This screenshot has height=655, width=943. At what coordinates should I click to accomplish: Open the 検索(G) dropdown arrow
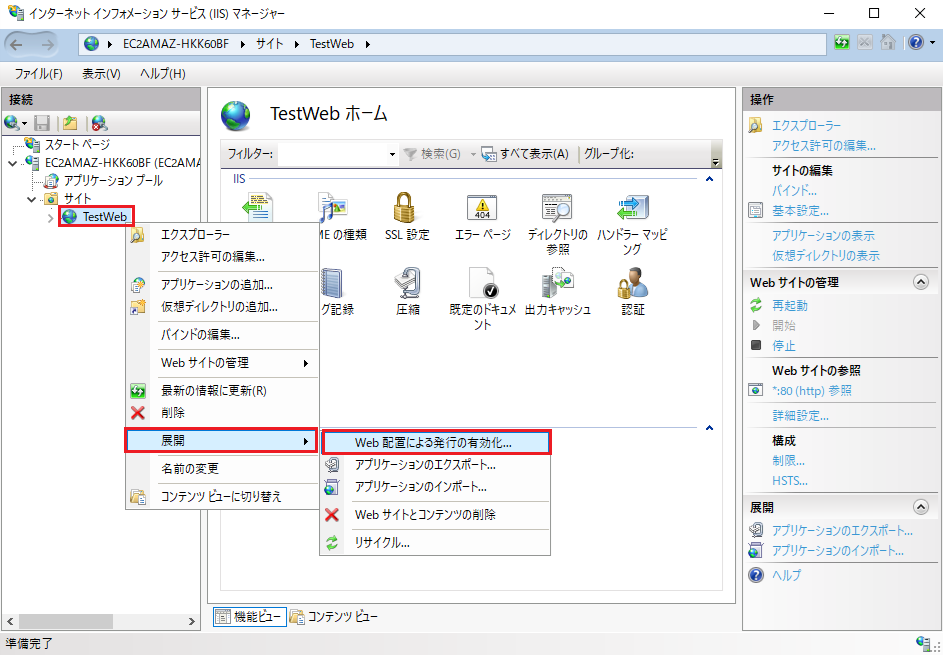pyautogui.click(x=473, y=155)
